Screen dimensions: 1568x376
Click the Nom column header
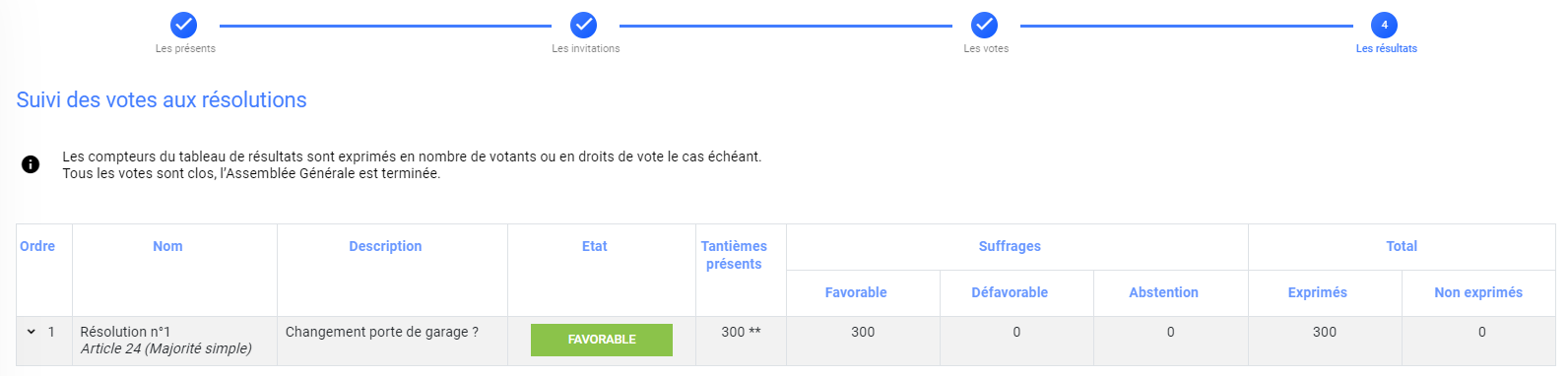(x=167, y=246)
